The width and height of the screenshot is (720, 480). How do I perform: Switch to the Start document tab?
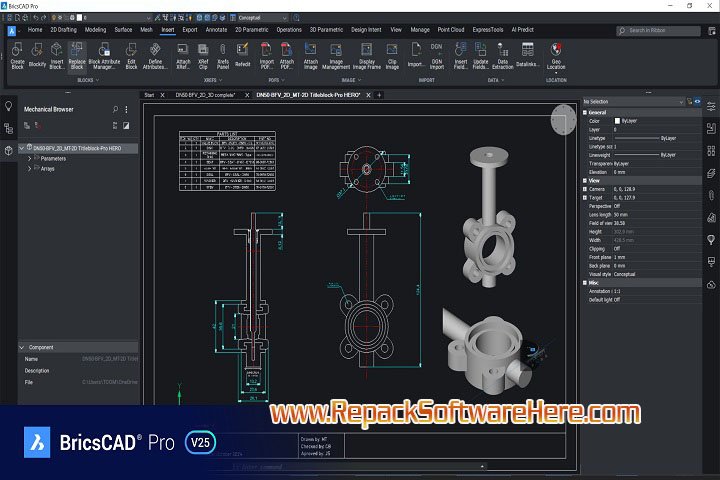click(x=149, y=95)
